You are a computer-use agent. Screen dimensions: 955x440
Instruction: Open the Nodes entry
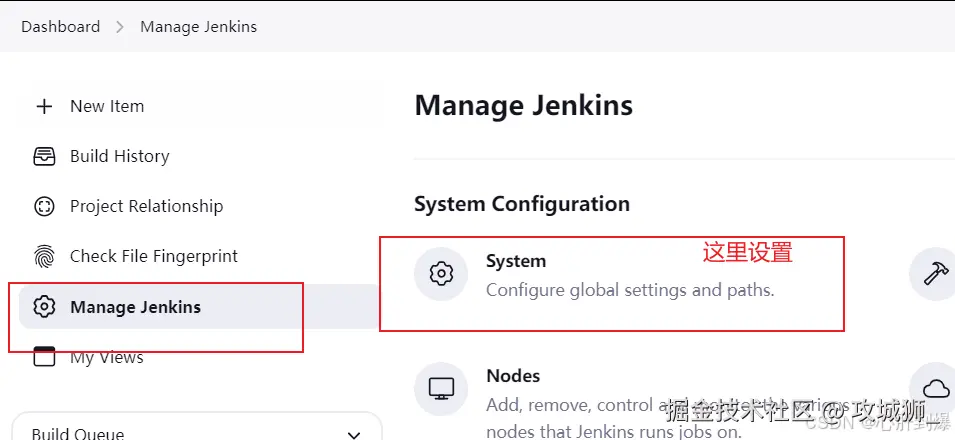513,375
